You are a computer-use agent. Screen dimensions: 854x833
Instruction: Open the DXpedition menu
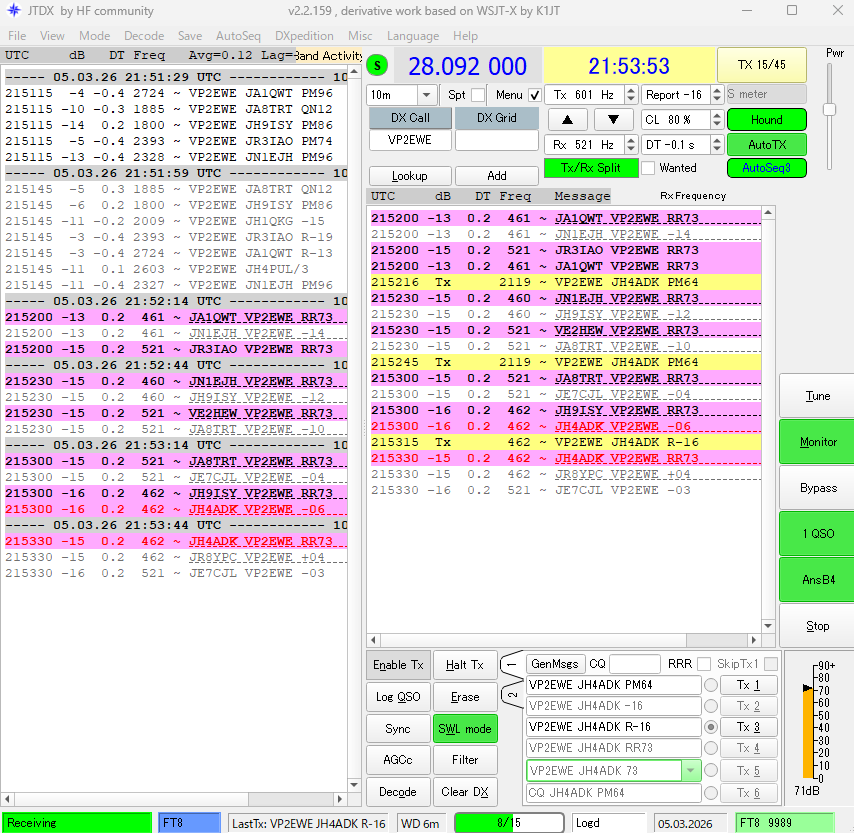304,36
